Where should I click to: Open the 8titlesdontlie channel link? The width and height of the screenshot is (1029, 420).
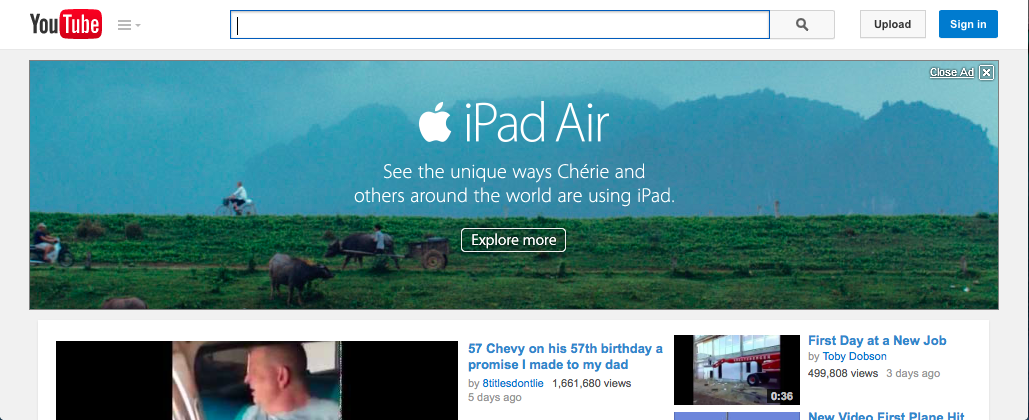click(x=513, y=383)
